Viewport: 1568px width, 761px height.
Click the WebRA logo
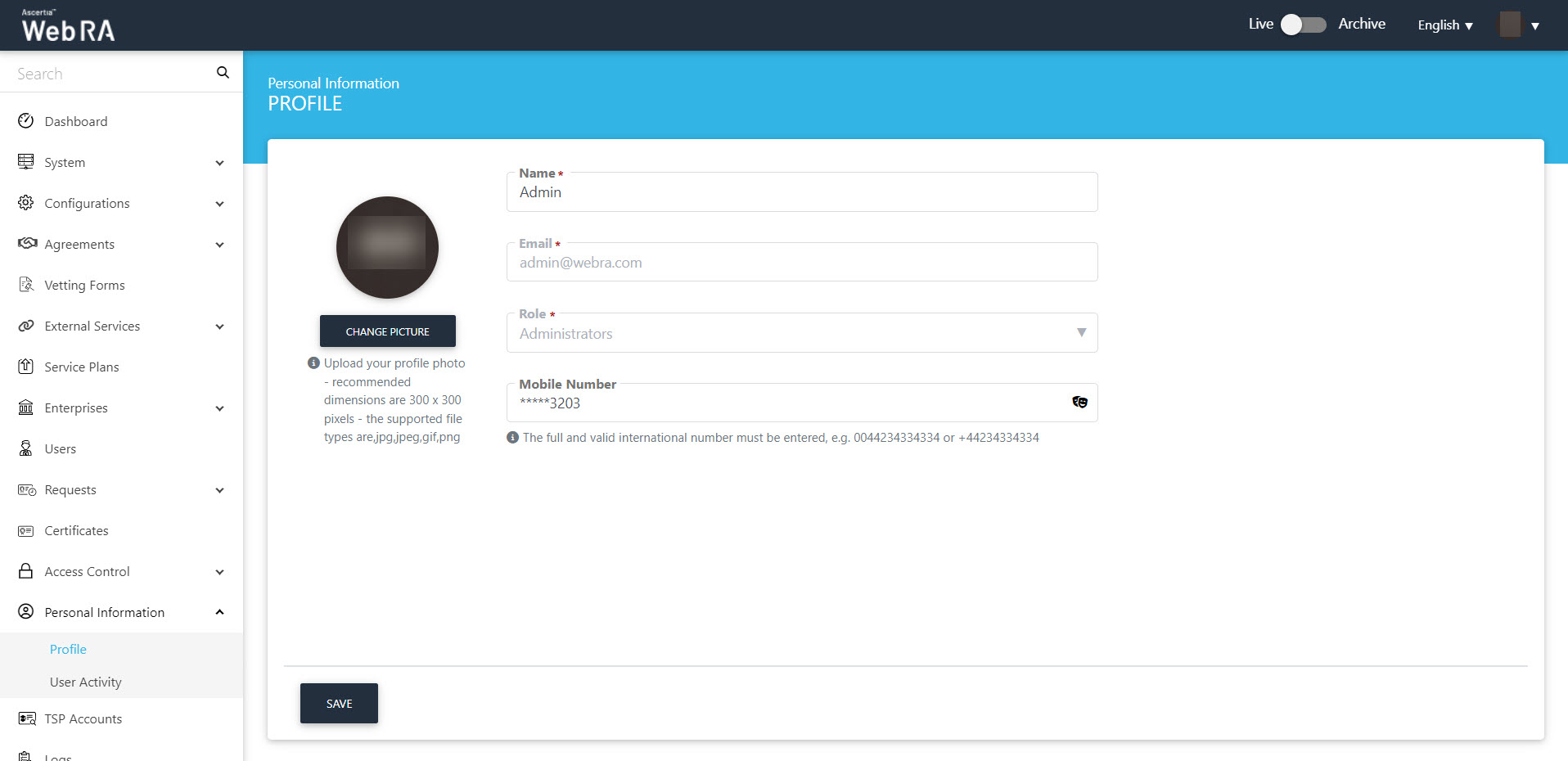68,26
